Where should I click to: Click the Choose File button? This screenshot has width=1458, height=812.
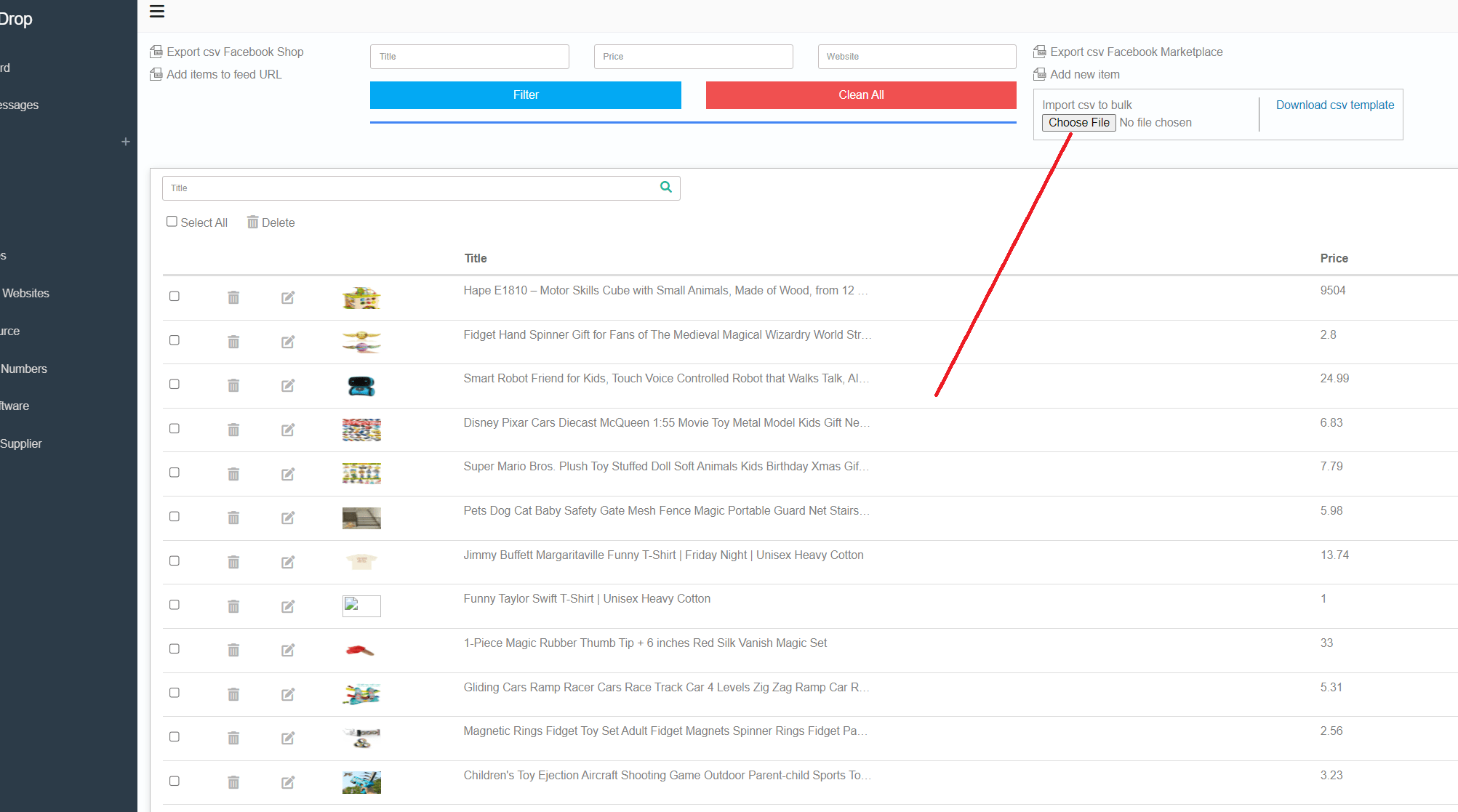(x=1078, y=123)
